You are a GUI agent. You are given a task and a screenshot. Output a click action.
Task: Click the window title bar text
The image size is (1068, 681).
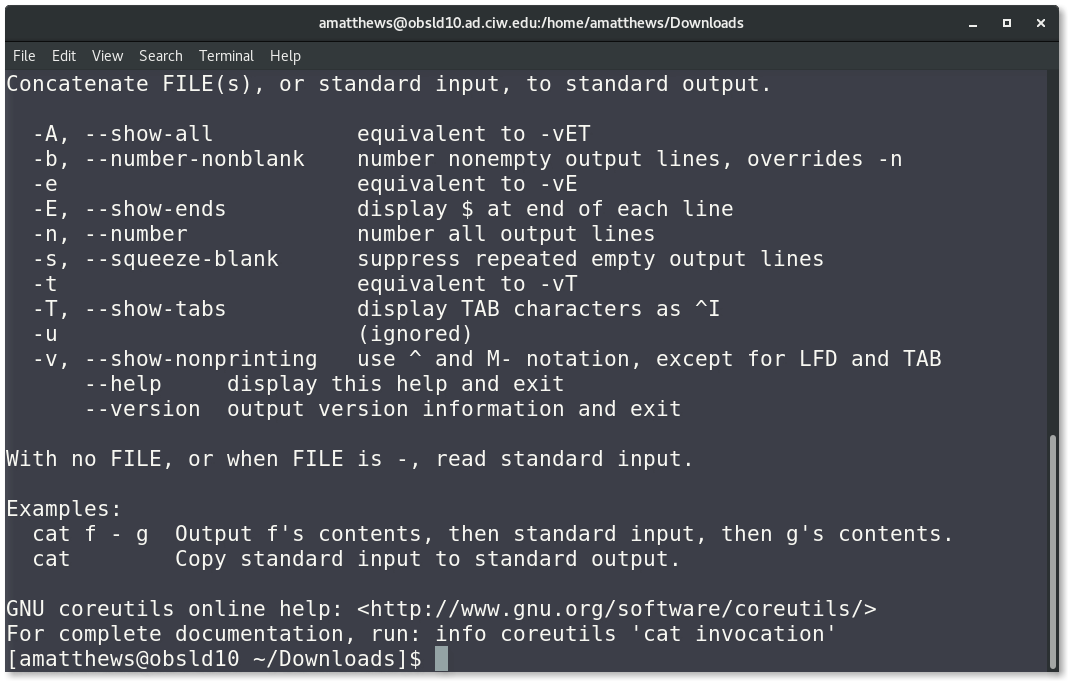531,23
